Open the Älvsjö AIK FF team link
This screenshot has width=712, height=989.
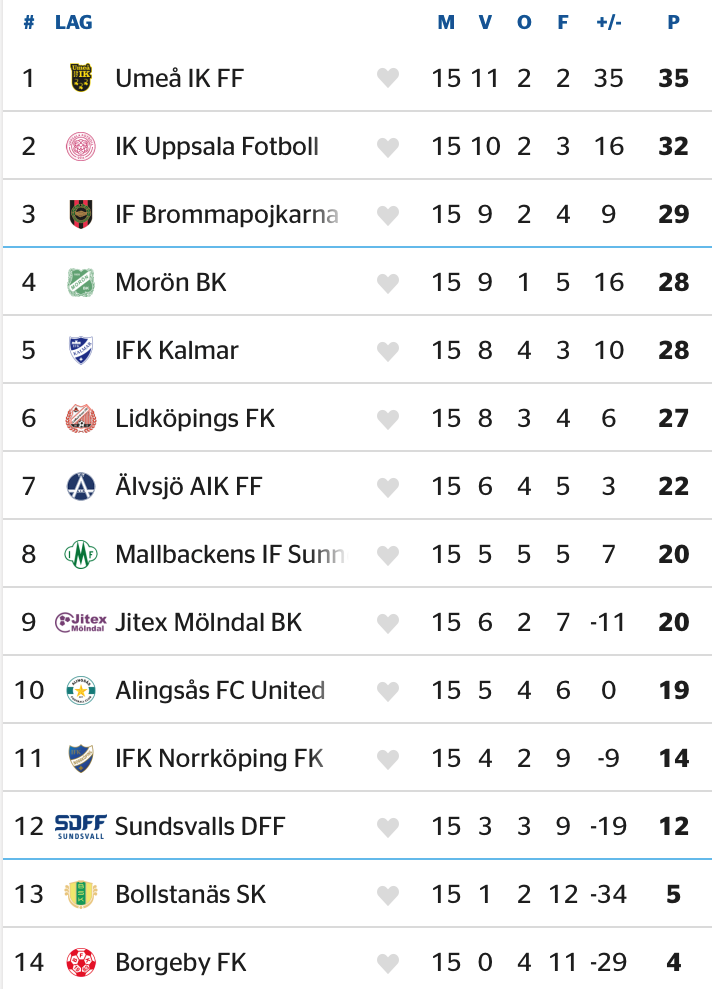point(189,486)
